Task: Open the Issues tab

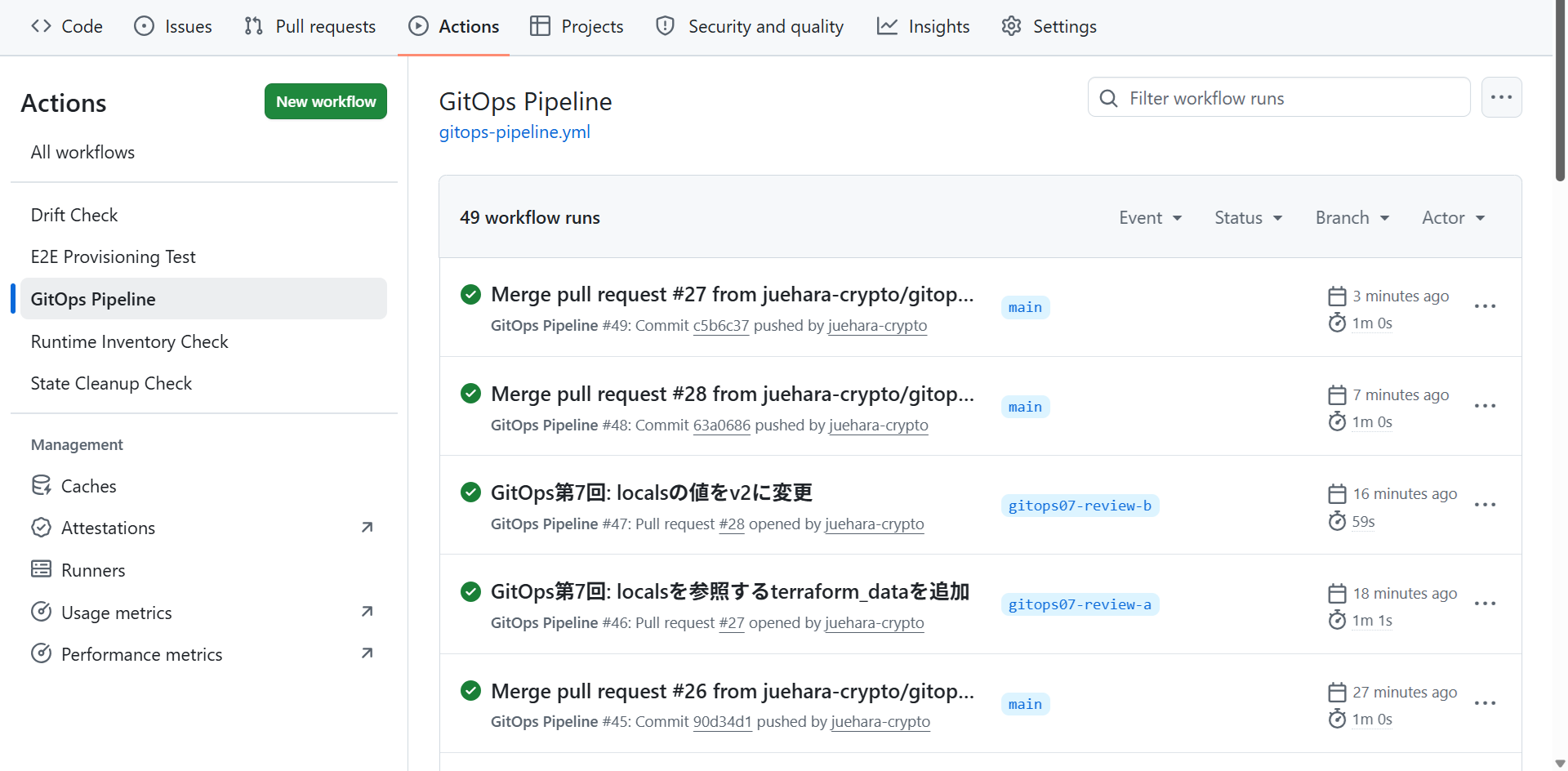Action: [173, 26]
